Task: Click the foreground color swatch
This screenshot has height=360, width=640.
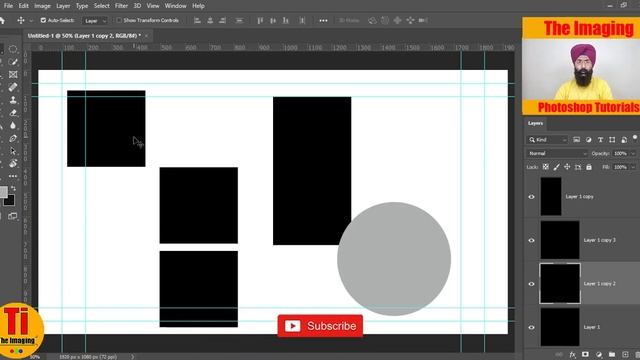Action: tap(3, 192)
